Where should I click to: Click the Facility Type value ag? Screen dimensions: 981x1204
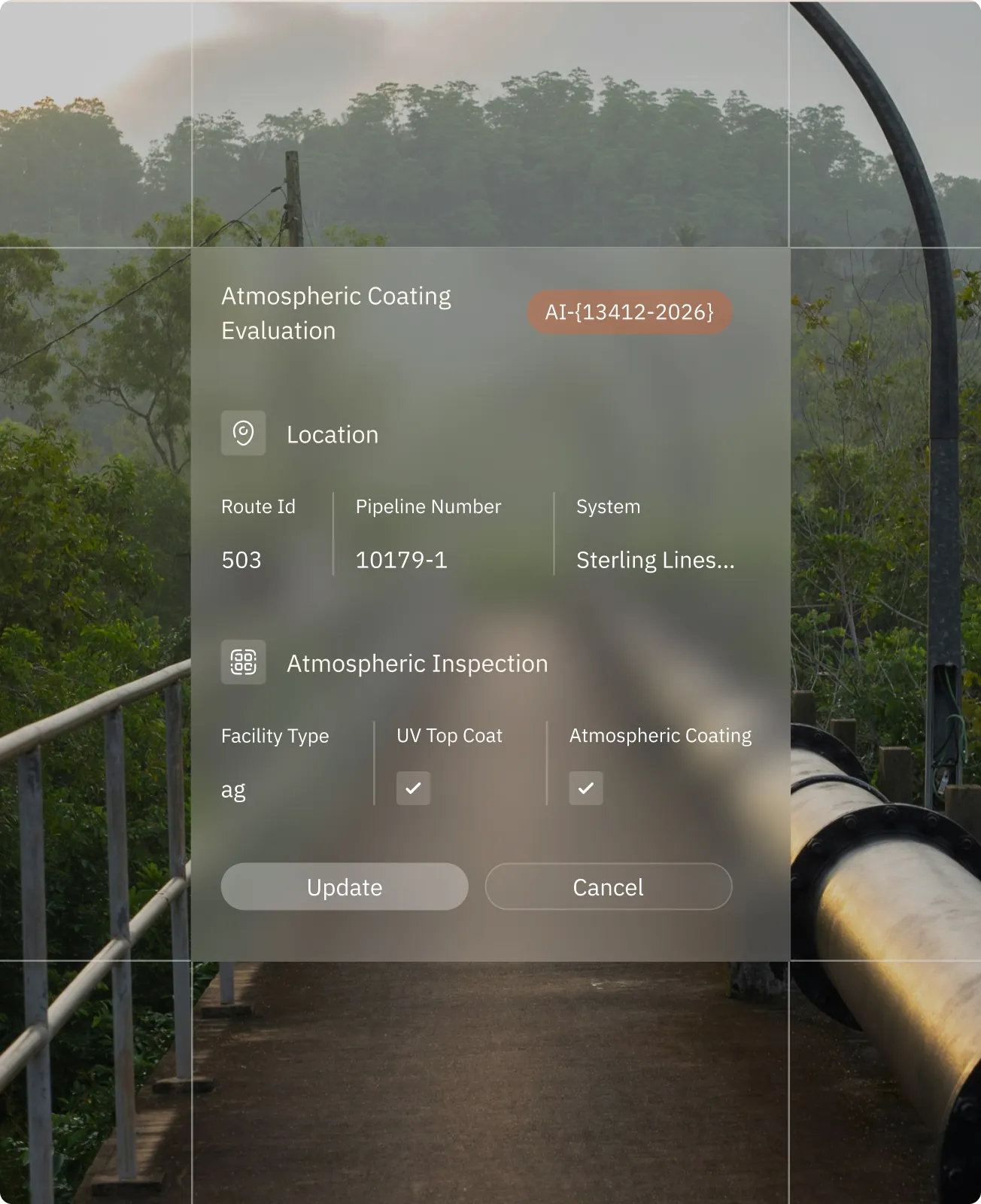tap(233, 791)
